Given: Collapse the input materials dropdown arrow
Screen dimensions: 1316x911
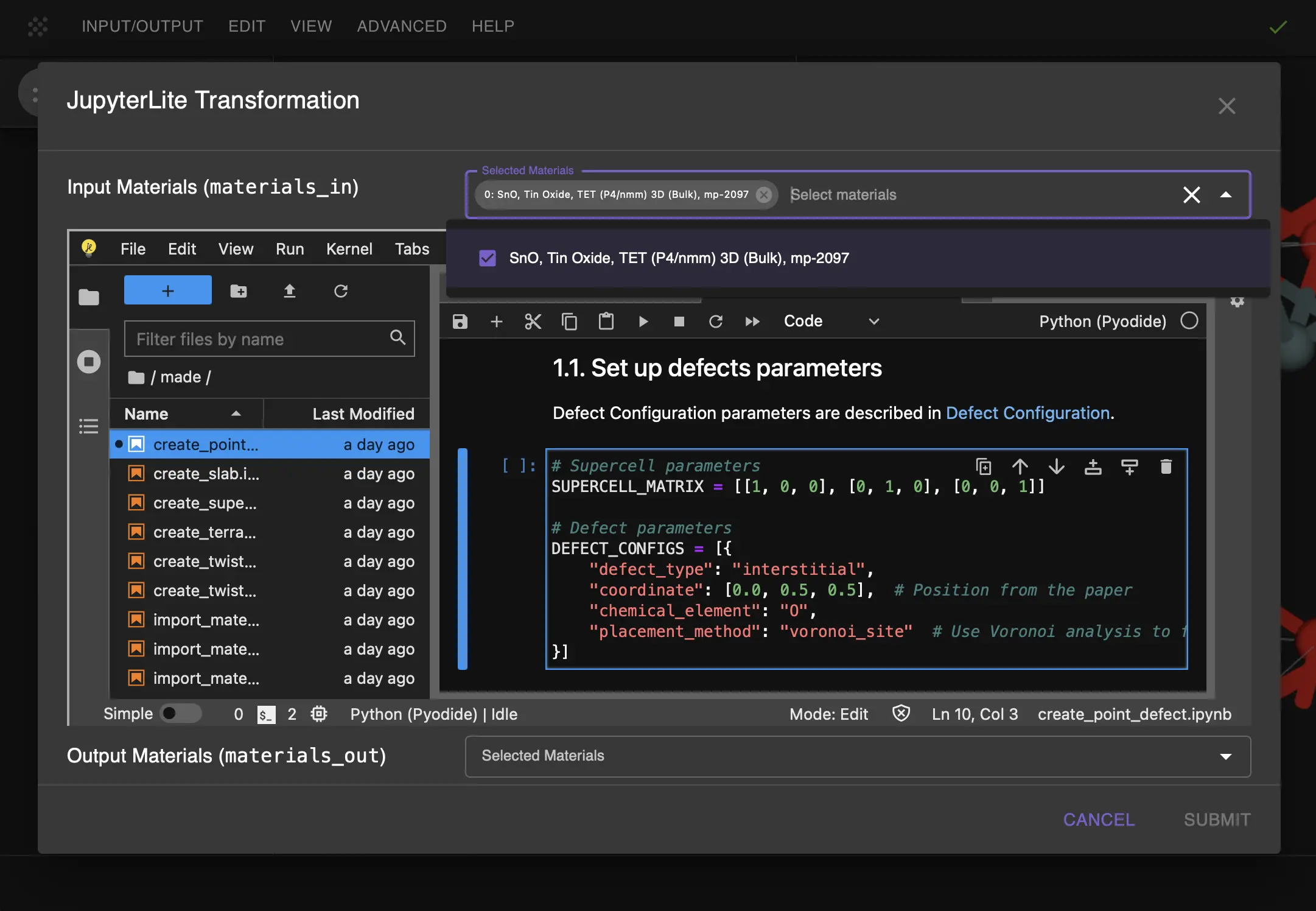Looking at the screenshot, I should click(1226, 195).
